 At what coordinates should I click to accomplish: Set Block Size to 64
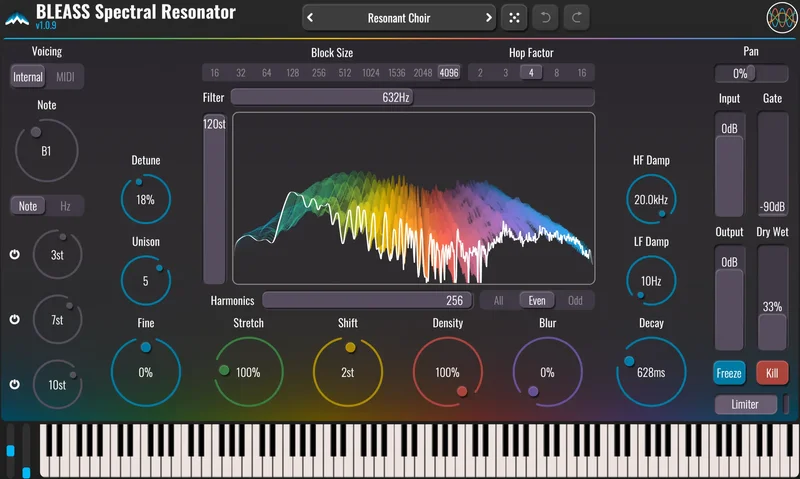point(267,73)
